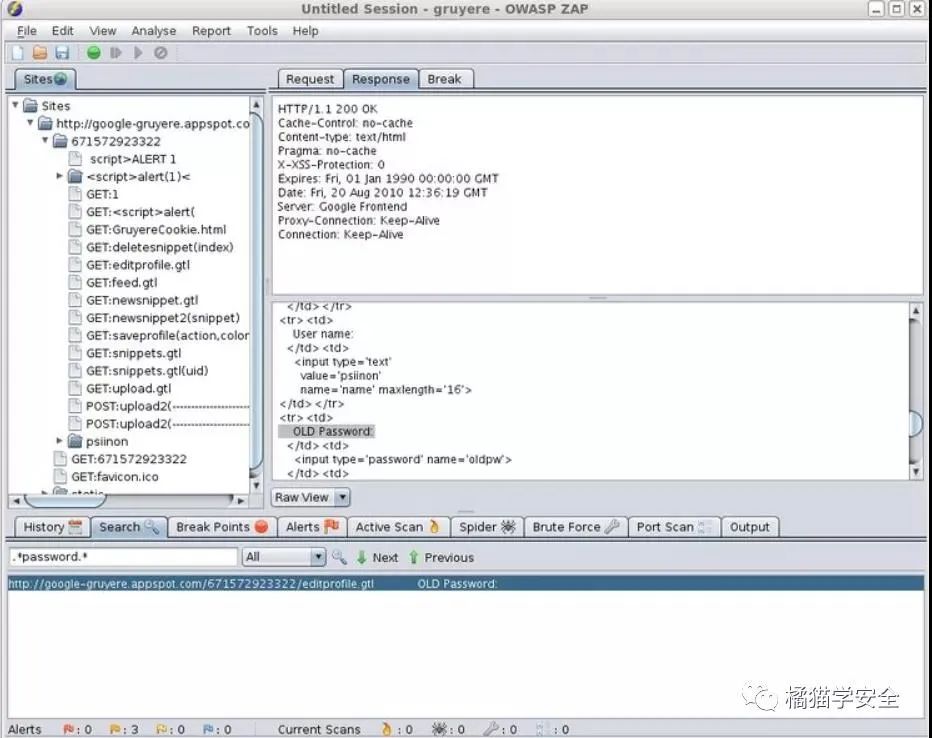Open the History tab
The width and height of the screenshot is (932, 738).
52,527
